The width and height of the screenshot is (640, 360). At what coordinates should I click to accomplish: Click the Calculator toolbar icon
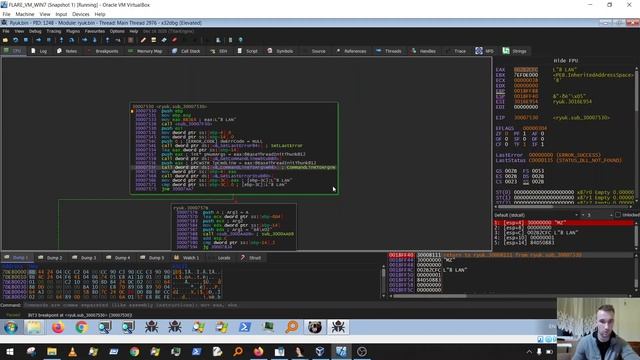coord(230,40)
